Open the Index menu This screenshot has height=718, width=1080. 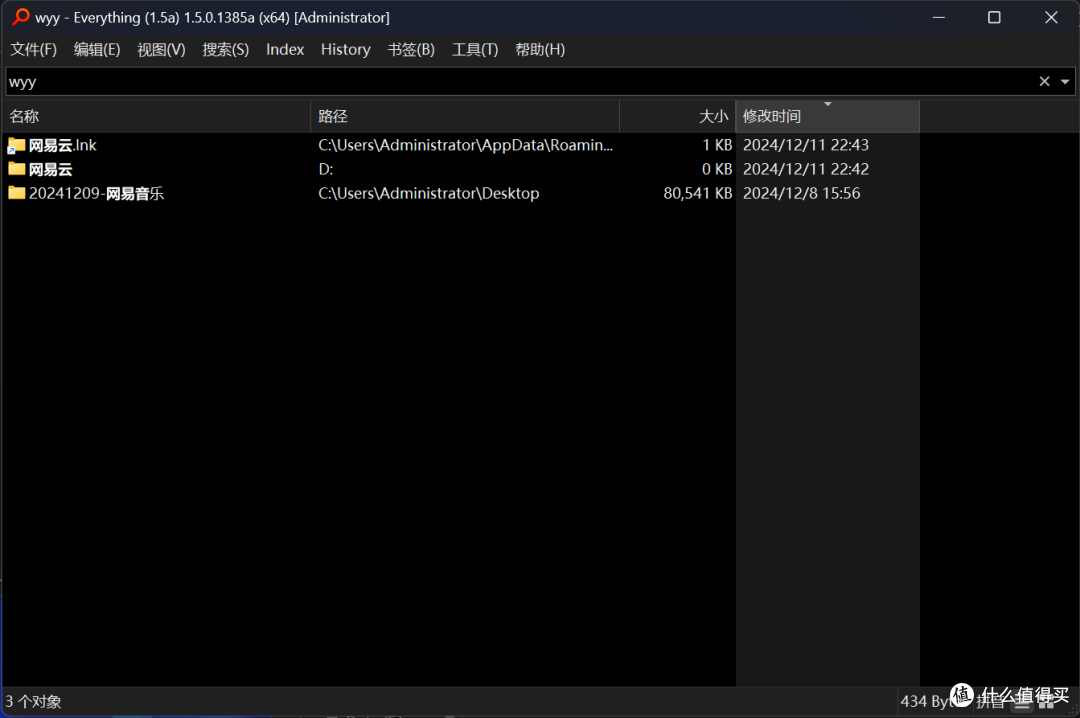pos(285,50)
